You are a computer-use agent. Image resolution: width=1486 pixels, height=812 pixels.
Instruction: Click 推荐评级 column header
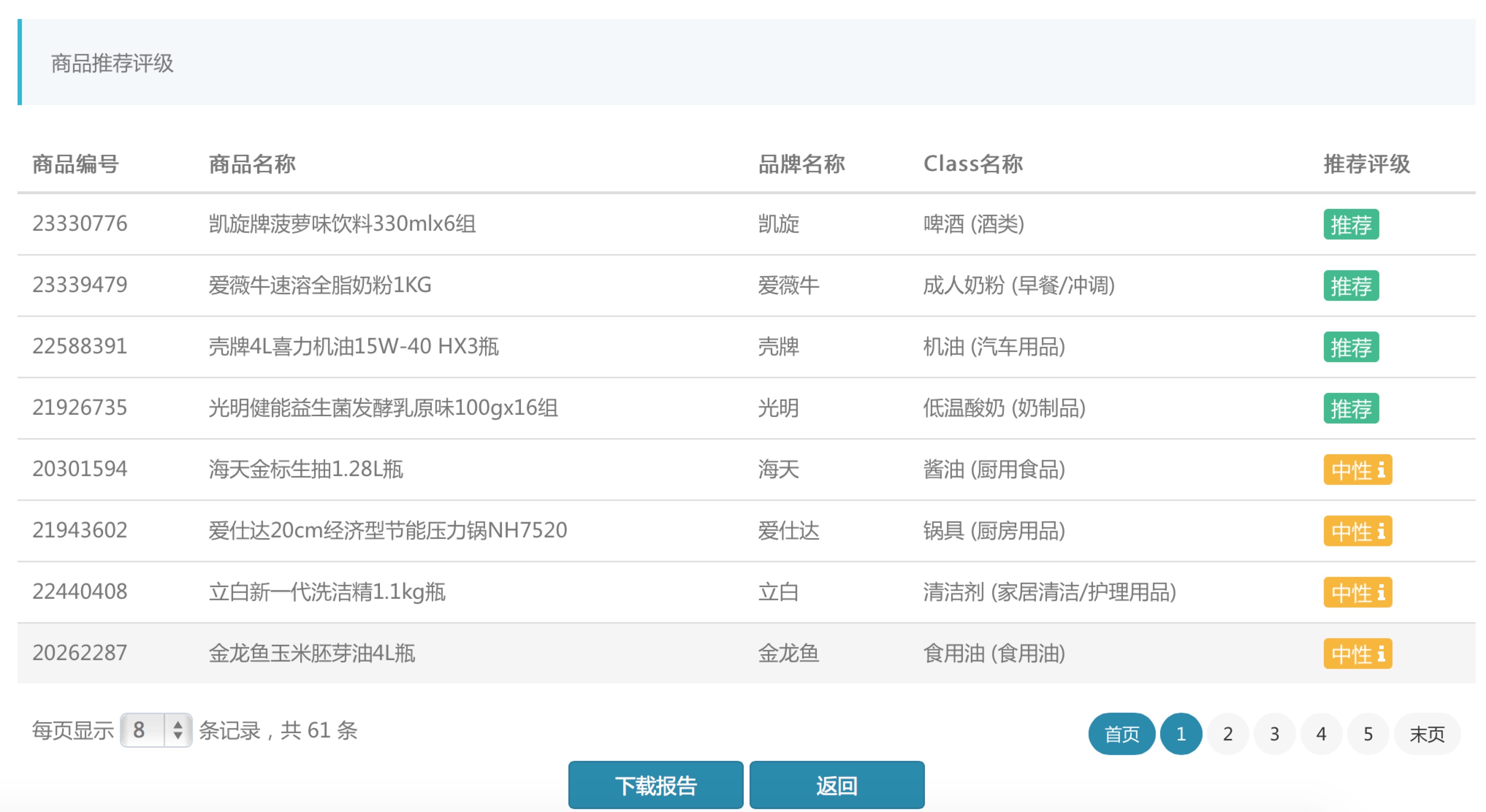[1367, 164]
